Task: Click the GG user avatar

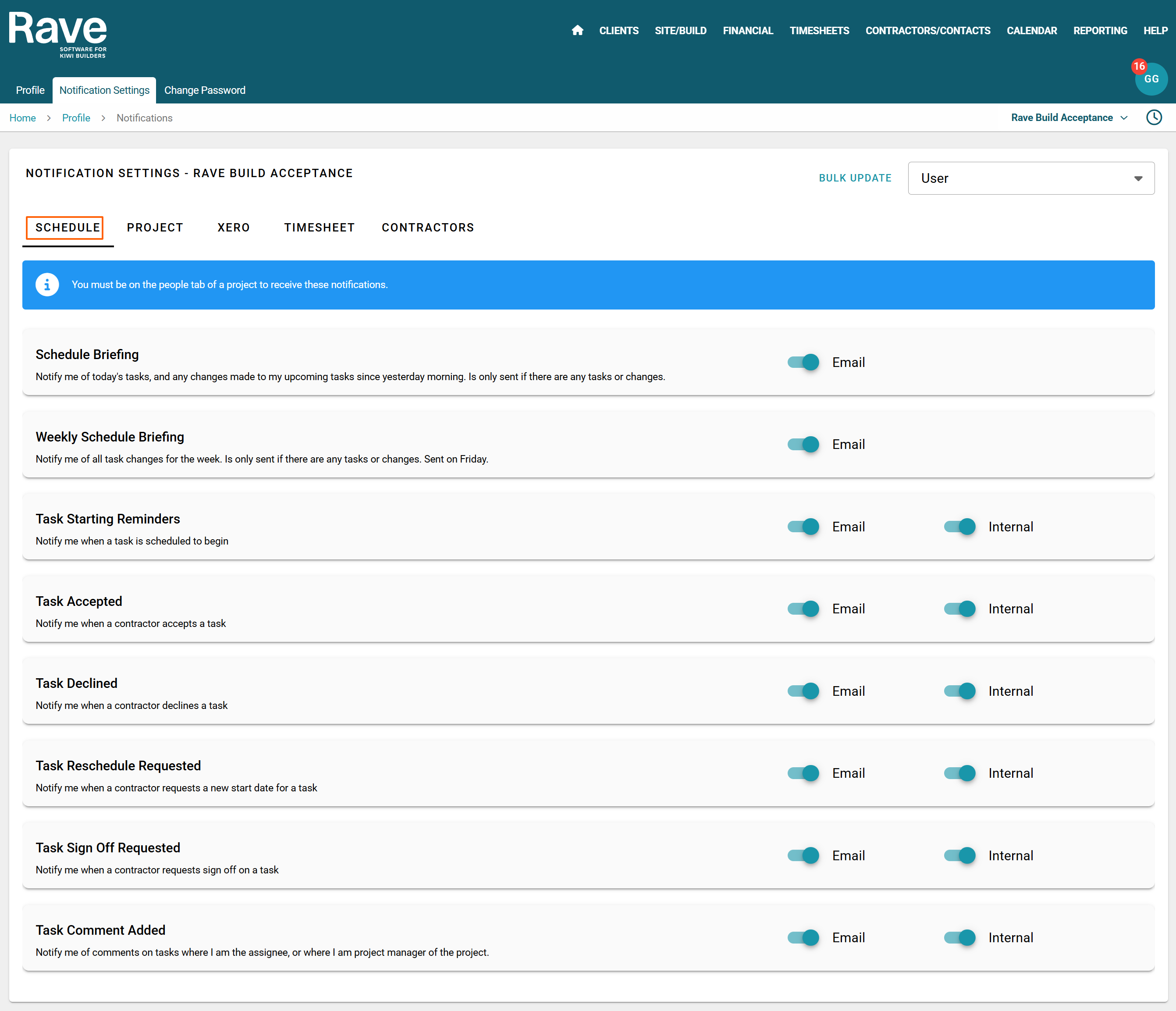Action: click(x=1151, y=79)
